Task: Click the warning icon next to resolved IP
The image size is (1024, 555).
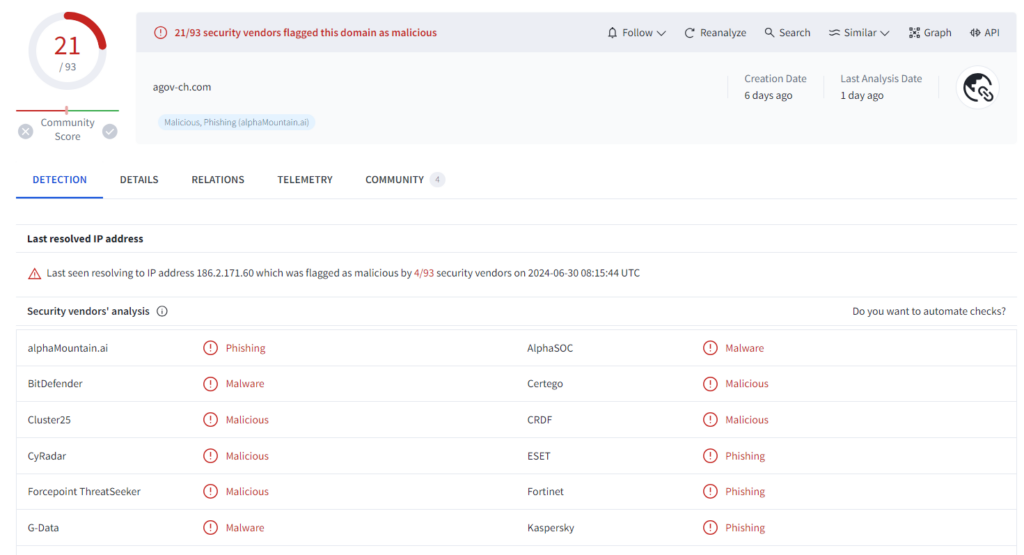Action: pyautogui.click(x=35, y=273)
